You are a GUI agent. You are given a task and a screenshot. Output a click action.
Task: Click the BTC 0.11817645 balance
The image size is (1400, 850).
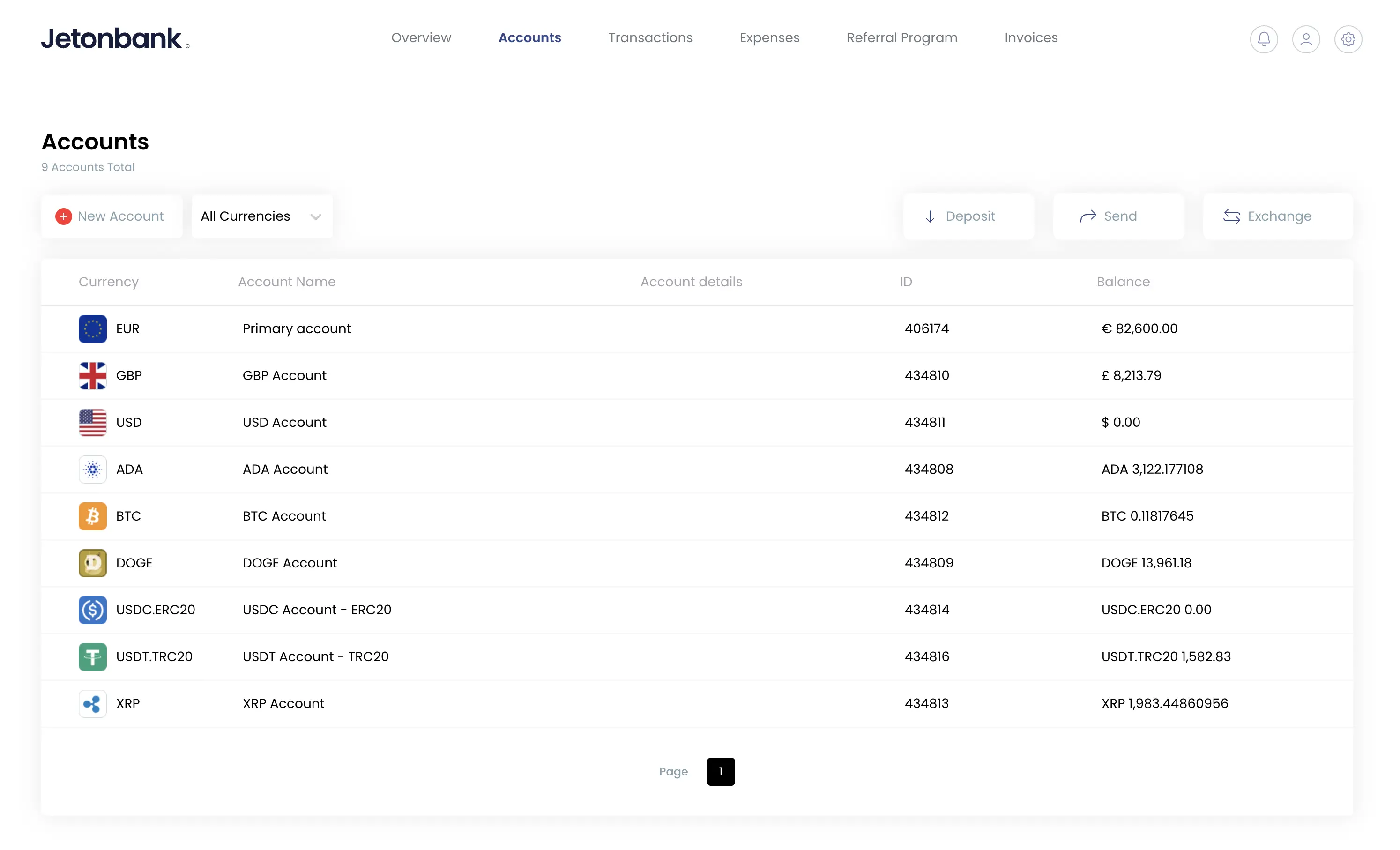pyautogui.click(x=1147, y=516)
